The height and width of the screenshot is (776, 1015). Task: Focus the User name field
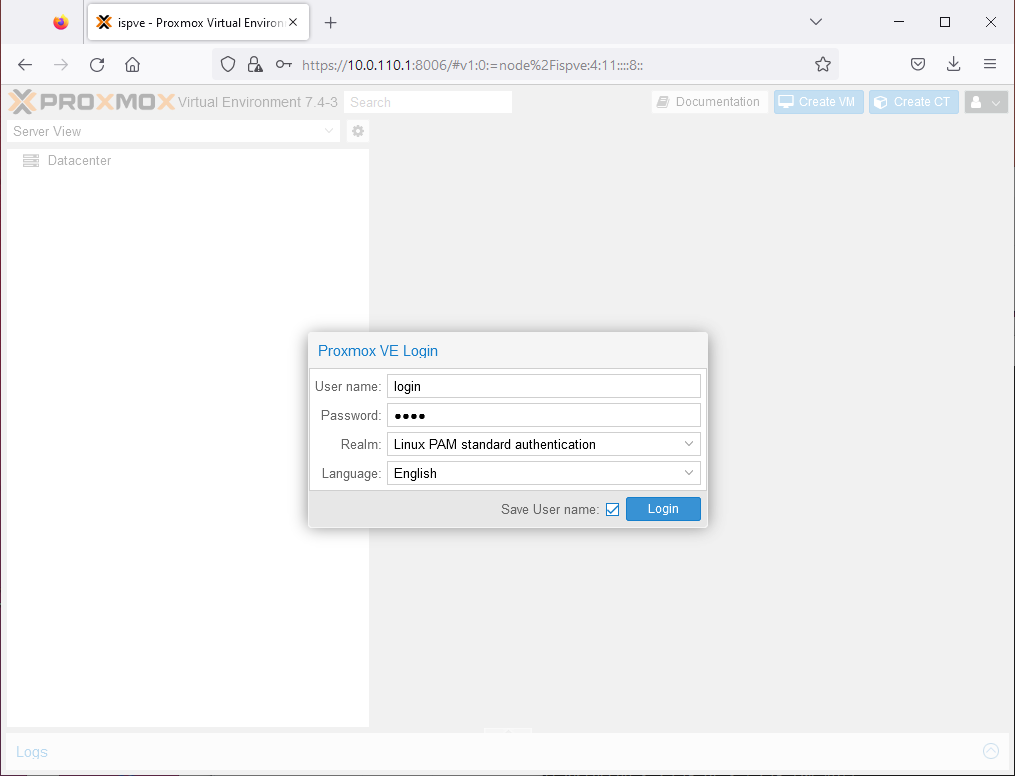544,386
